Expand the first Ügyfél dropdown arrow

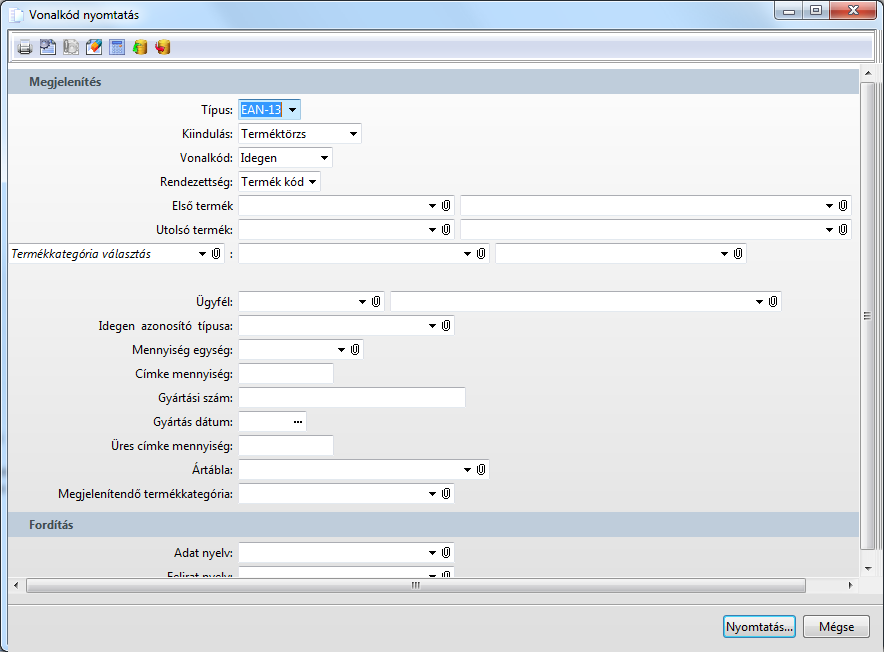(x=362, y=302)
